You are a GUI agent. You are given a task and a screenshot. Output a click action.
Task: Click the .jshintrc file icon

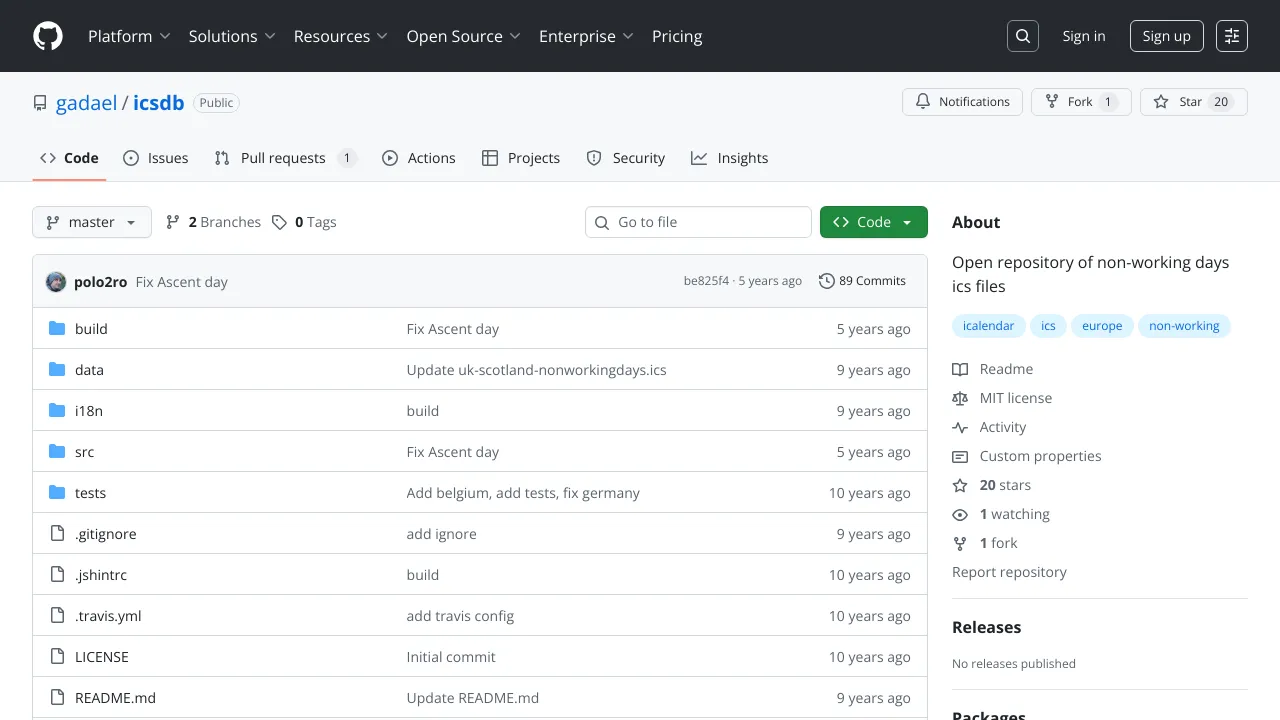click(x=57, y=574)
